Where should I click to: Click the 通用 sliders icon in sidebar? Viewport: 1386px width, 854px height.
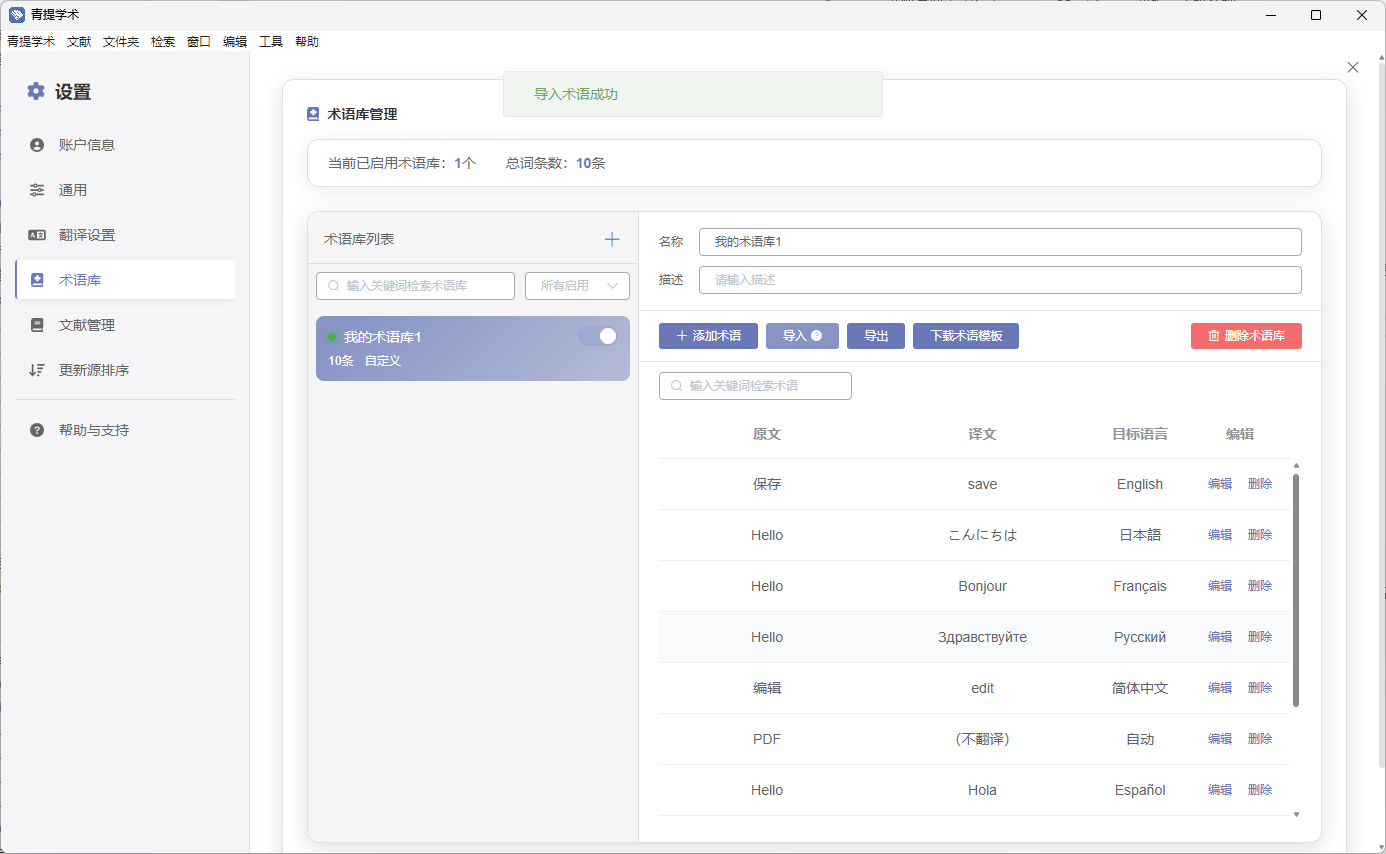coord(37,190)
